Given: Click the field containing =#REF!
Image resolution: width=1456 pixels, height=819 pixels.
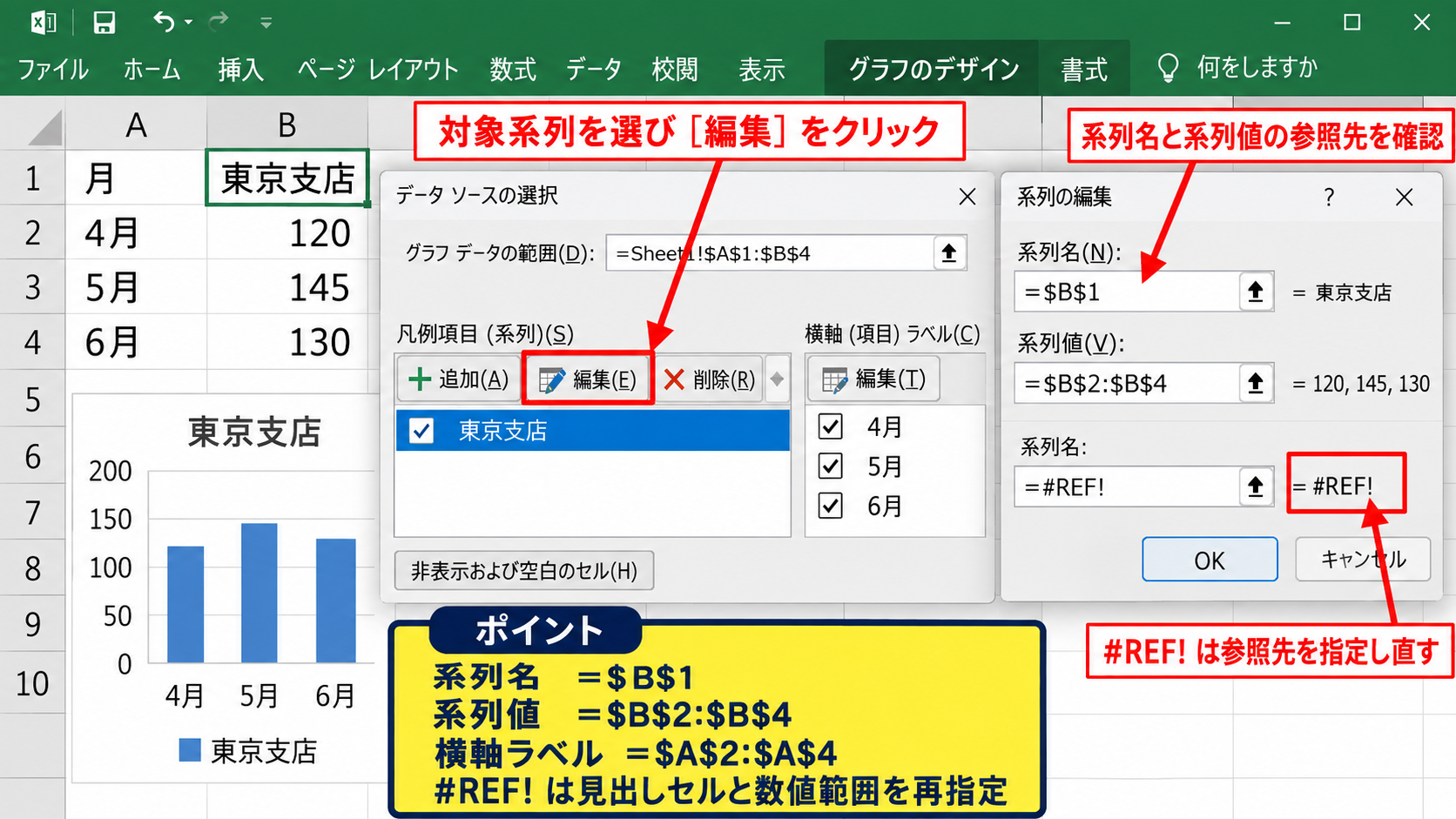Looking at the screenshot, I should point(1128,487).
